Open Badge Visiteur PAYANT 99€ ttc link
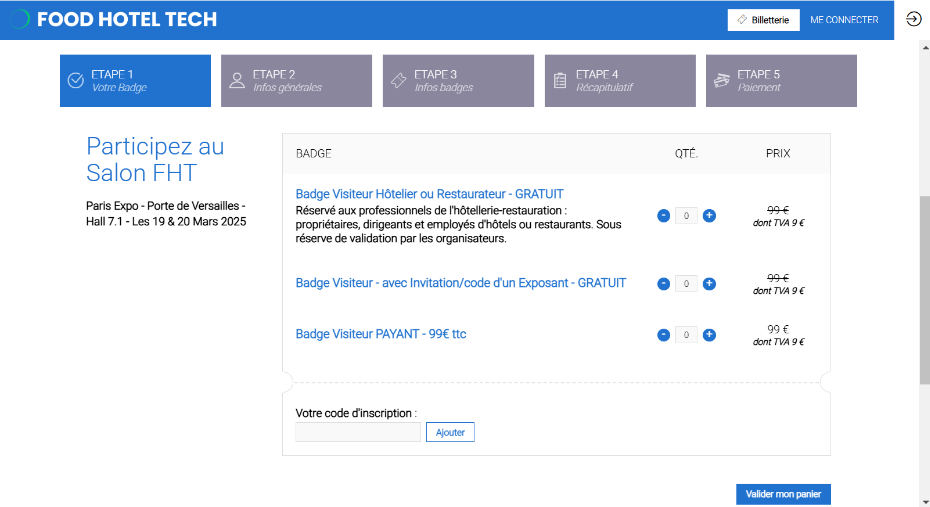 [381, 334]
